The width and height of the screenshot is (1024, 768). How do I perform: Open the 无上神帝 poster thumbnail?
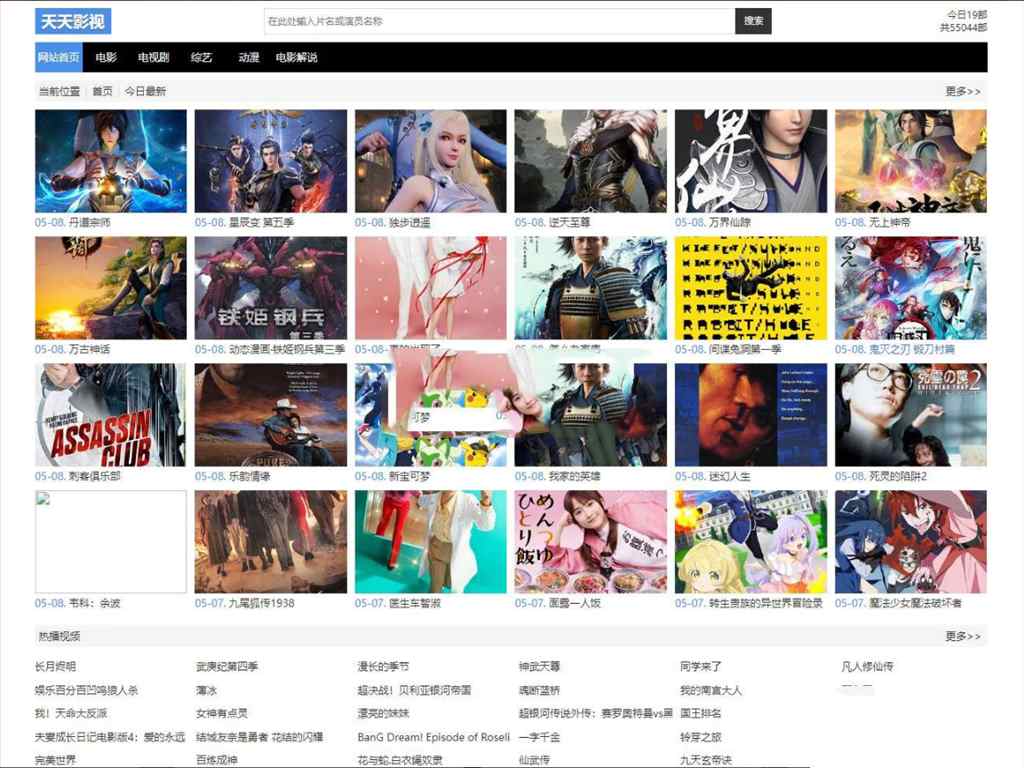(910, 161)
